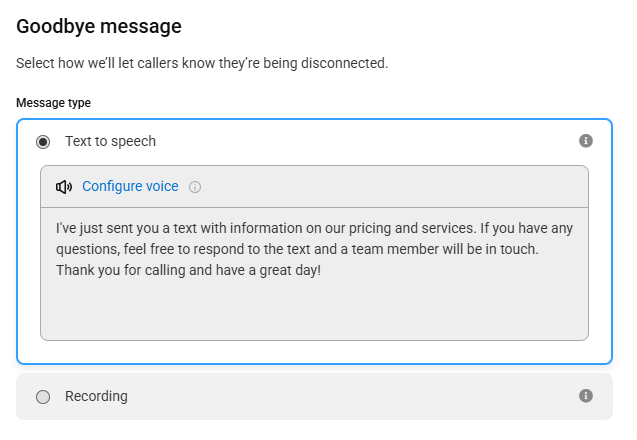Image resolution: width=637 pixels, height=440 pixels.
Task: Click the Message type label
Action: tap(54, 103)
